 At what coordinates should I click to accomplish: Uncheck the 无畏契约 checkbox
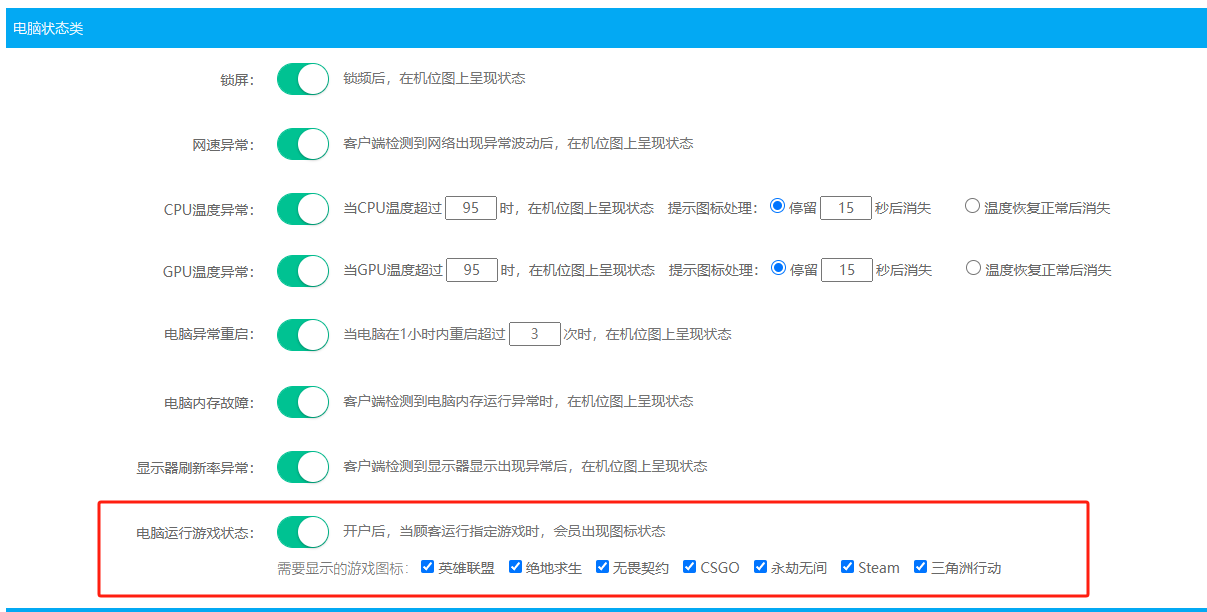[603, 567]
